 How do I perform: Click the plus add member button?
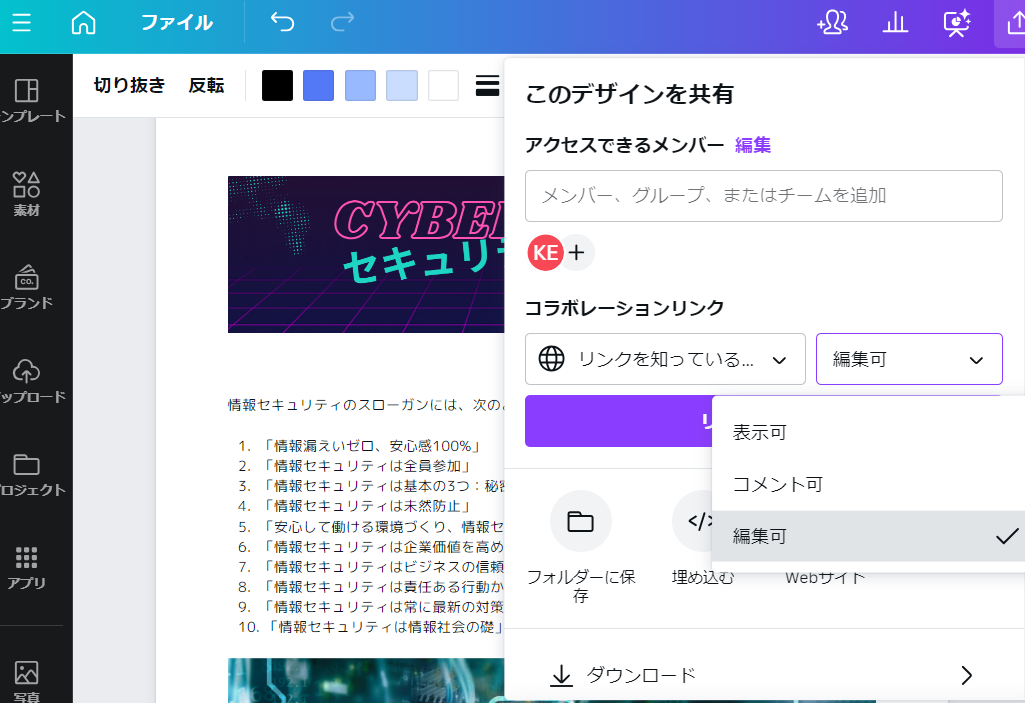(x=577, y=252)
